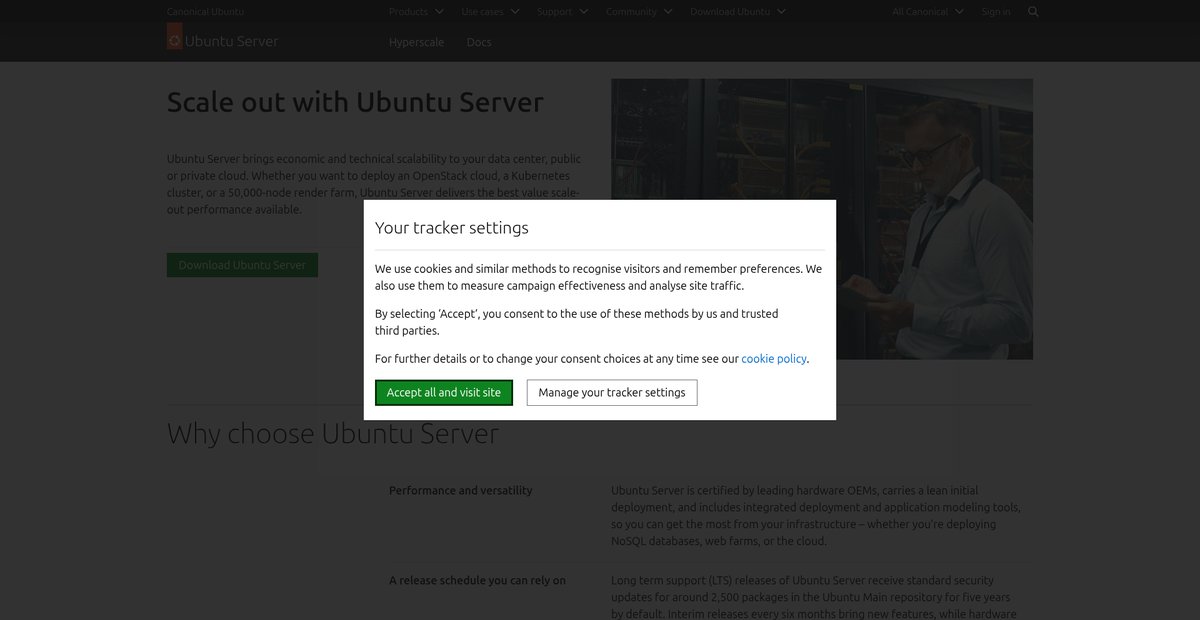Screen dimensions: 1200x620
Task: Open the All Canonical dropdown
Action: pyautogui.click(x=928, y=12)
